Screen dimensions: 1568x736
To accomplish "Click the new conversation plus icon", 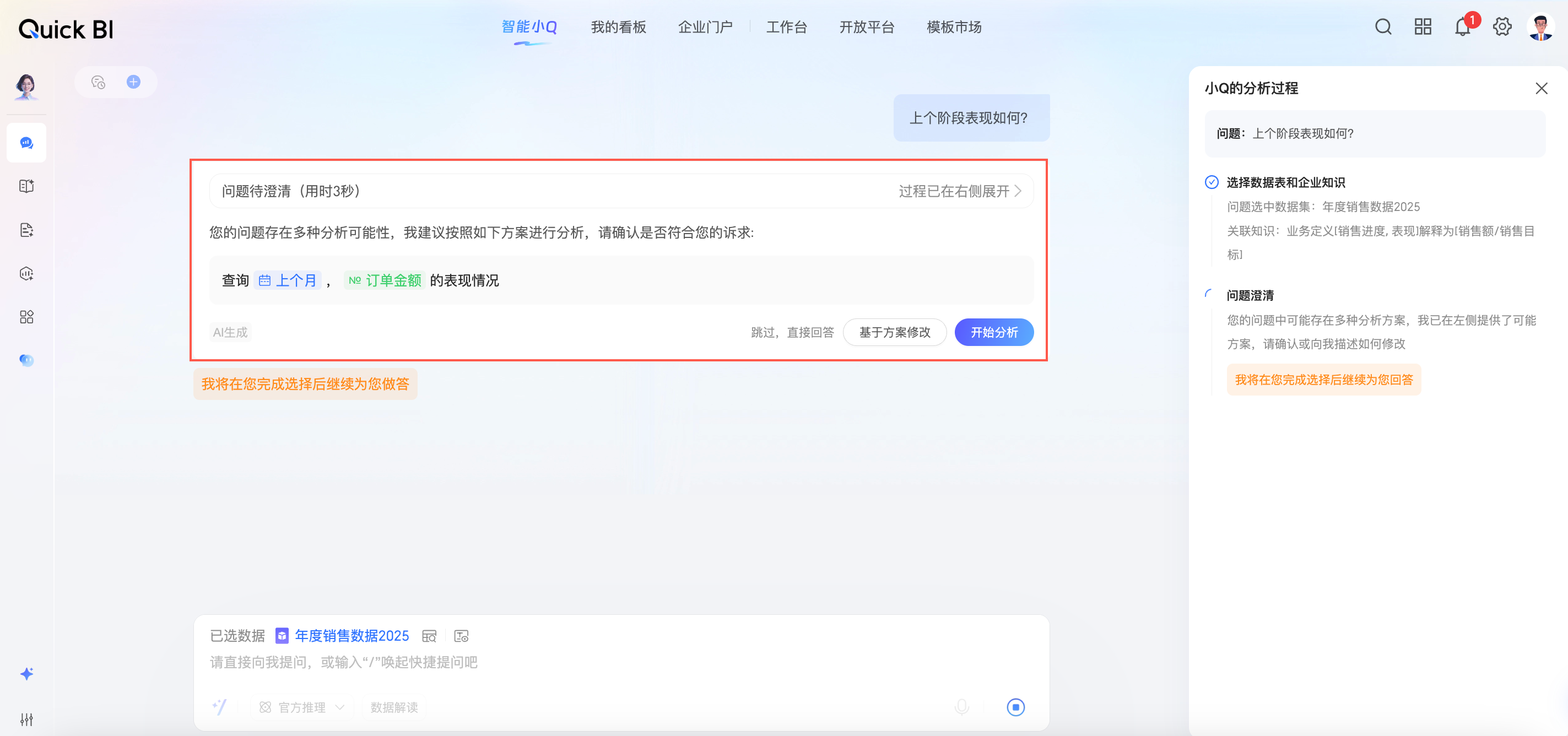I will coord(133,82).
